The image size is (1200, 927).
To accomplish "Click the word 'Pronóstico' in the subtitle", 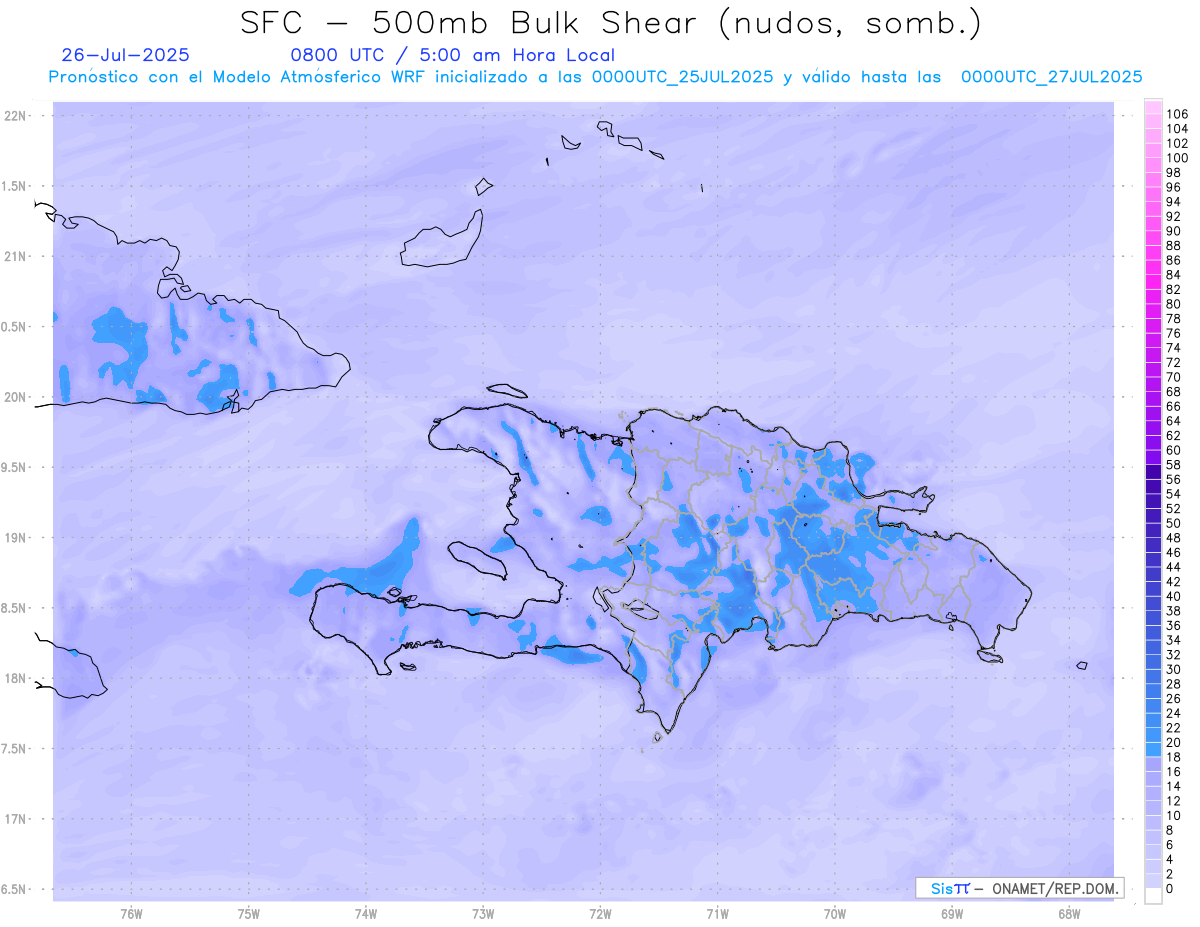I will [96, 77].
